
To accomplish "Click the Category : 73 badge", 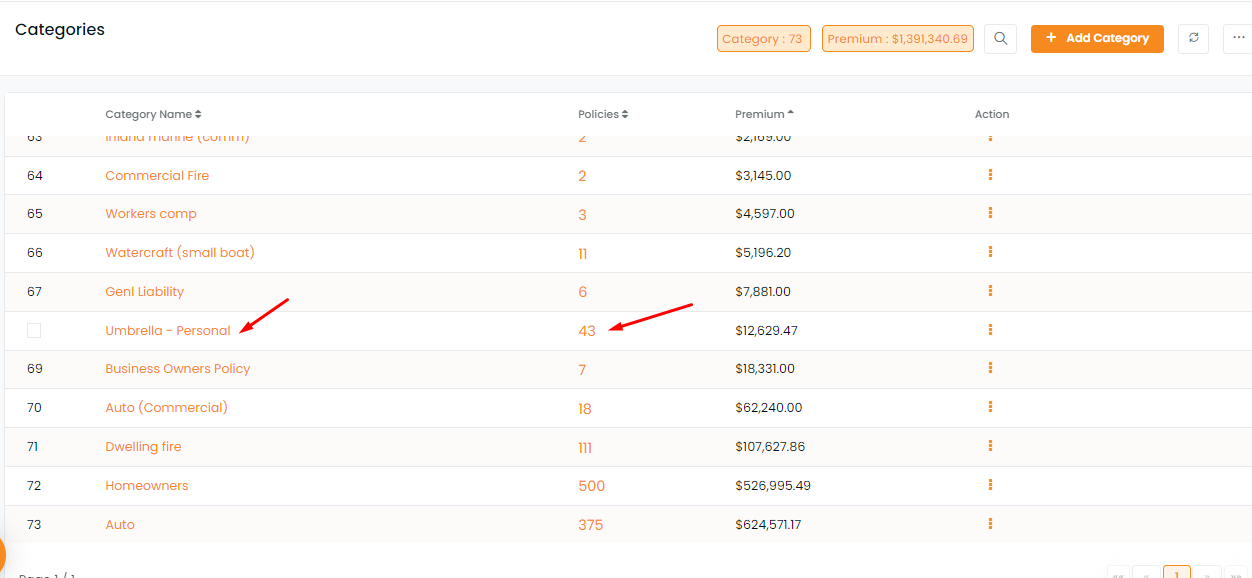I will click(x=764, y=39).
